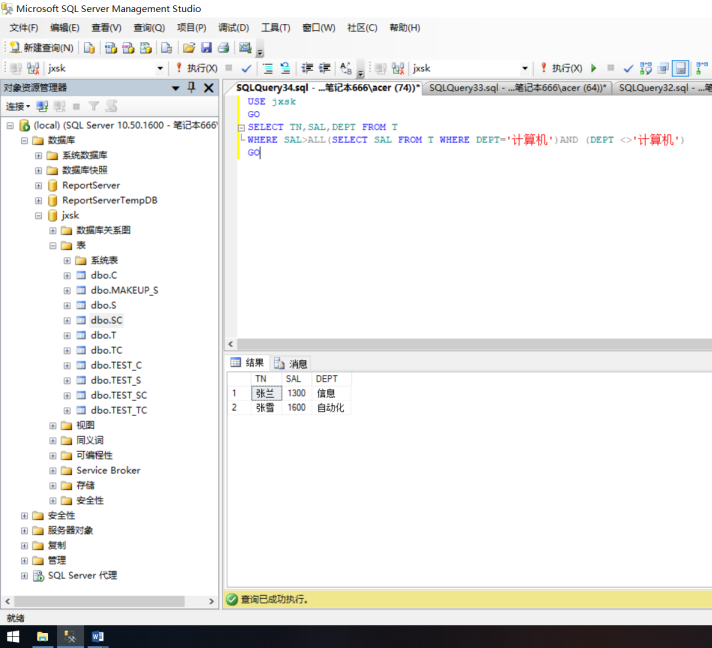Open the 文件(F) menu
Viewport: 712px width, 648px height.
[24, 28]
